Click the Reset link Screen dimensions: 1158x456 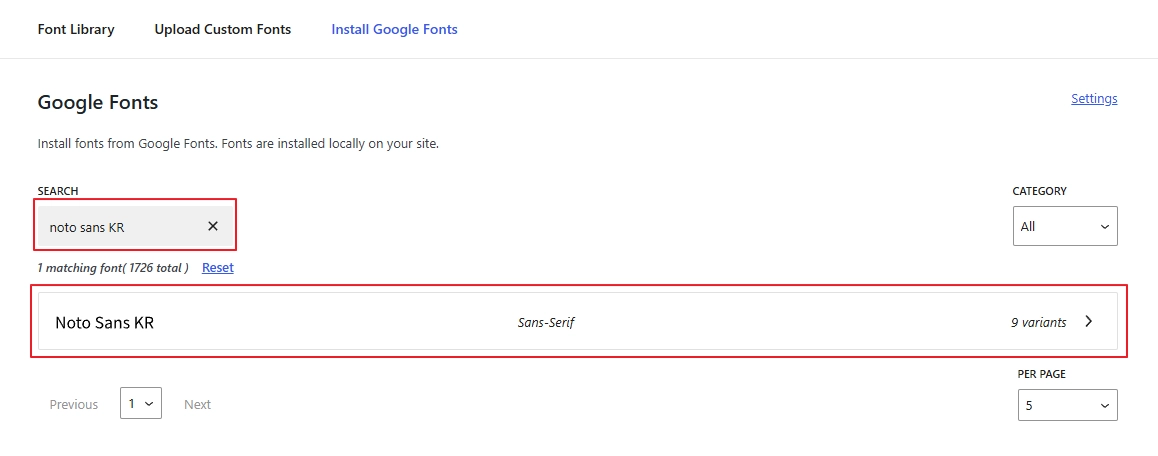pyautogui.click(x=217, y=268)
